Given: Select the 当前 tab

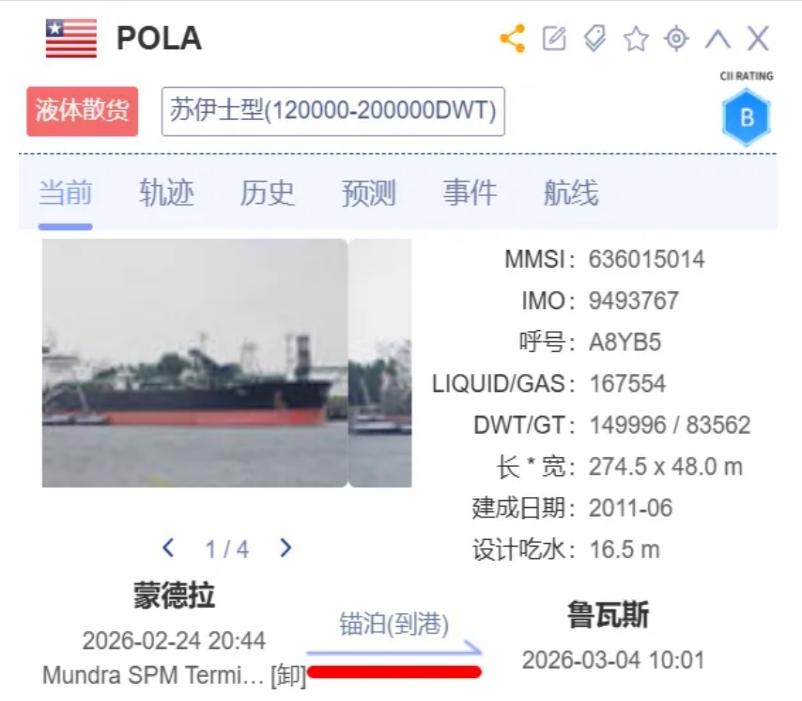Looking at the screenshot, I should 65,193.
